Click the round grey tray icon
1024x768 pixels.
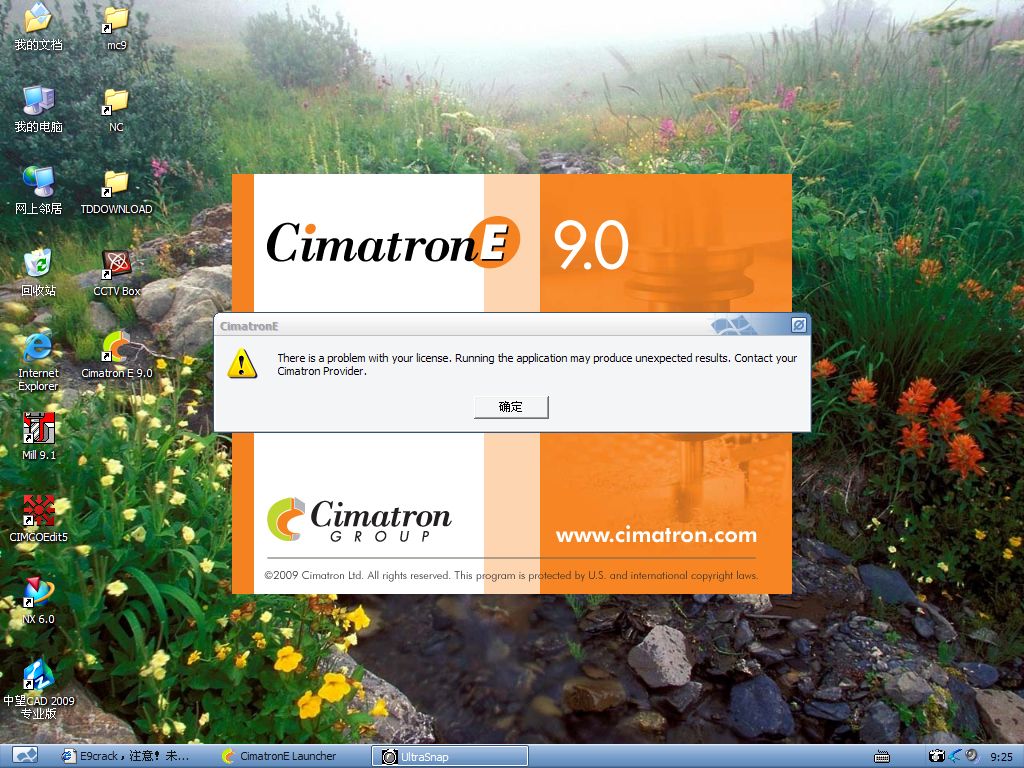(972, 755)
